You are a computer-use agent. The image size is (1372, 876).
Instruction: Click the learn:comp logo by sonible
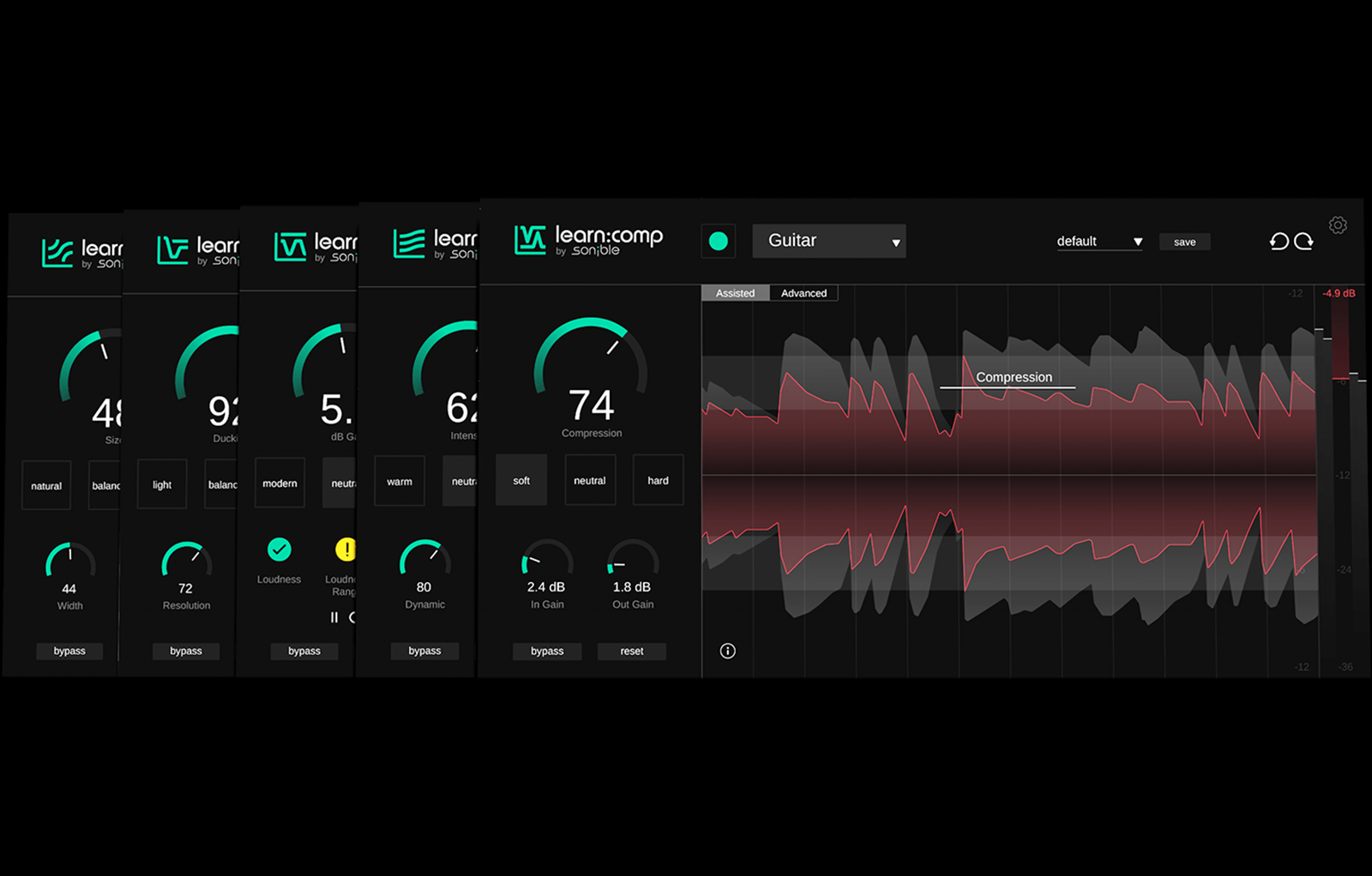[x=586, y=239]
